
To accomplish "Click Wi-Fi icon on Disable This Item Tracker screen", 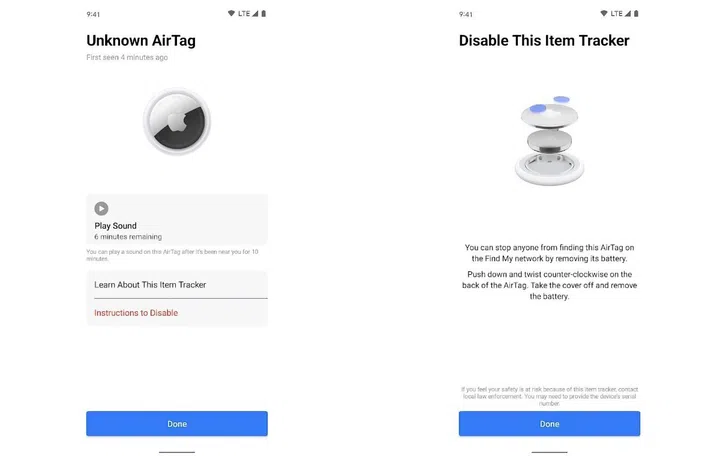I will point(603,14).
